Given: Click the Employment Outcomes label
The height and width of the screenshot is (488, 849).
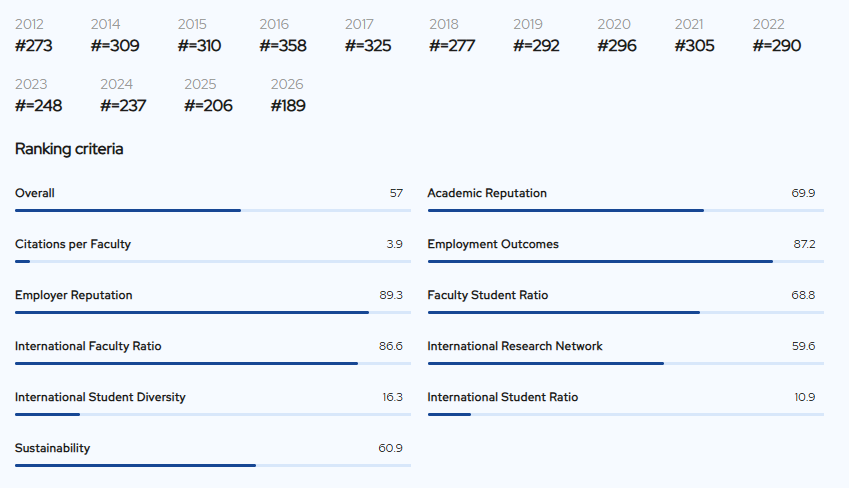Looking at the screenshot, I should pos(493,244).
